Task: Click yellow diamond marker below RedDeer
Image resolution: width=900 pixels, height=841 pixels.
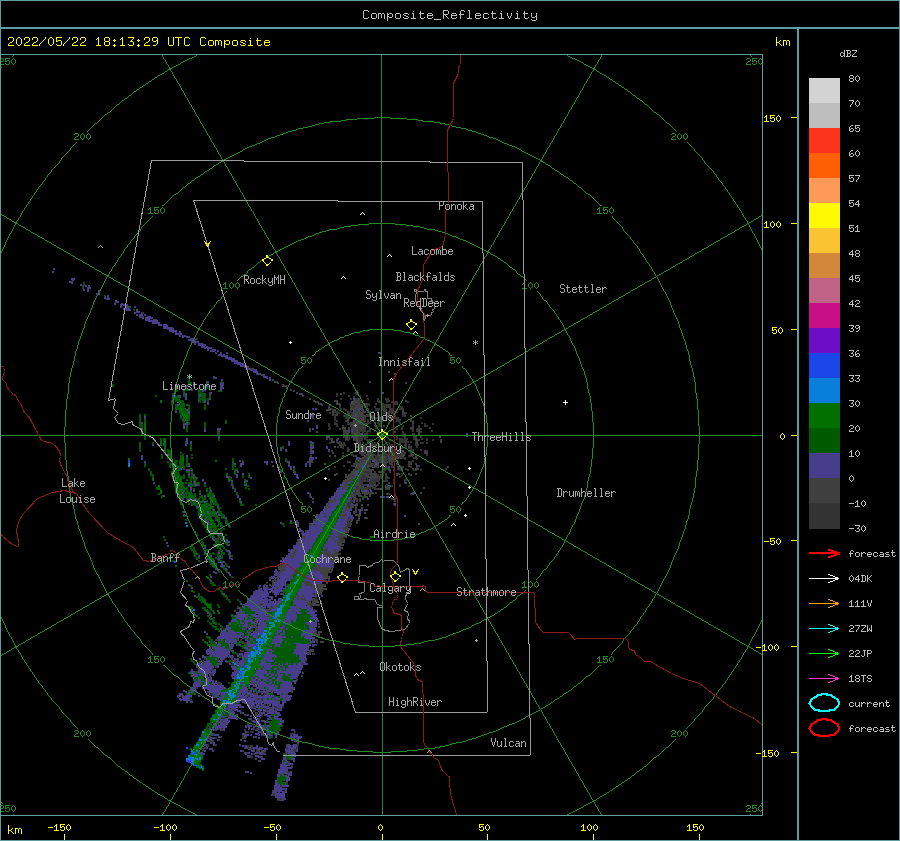Action: (x=412, y=325)
